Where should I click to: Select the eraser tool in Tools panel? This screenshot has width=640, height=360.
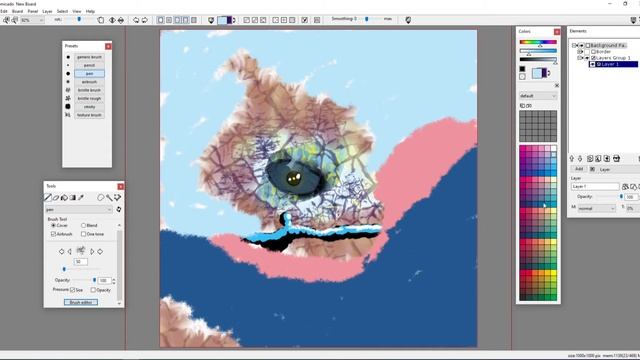pyautogui.click(x=56, y=198)
